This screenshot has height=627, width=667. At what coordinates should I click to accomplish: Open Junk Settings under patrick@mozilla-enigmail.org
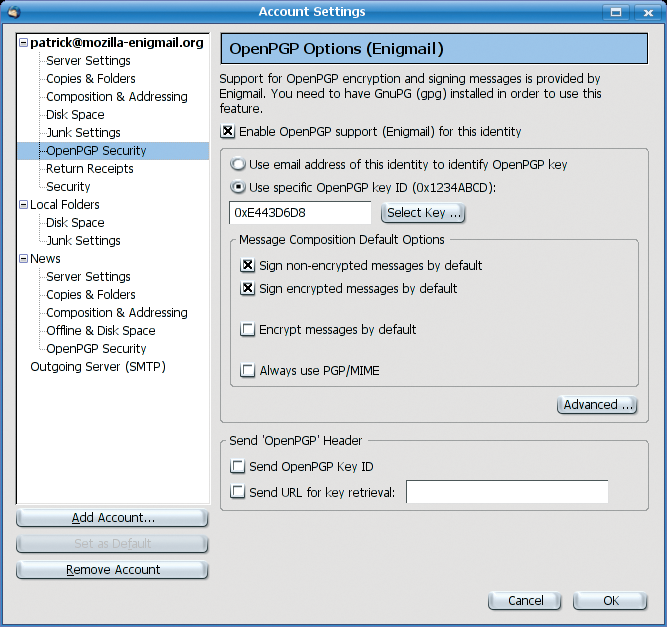coord(83,133)
